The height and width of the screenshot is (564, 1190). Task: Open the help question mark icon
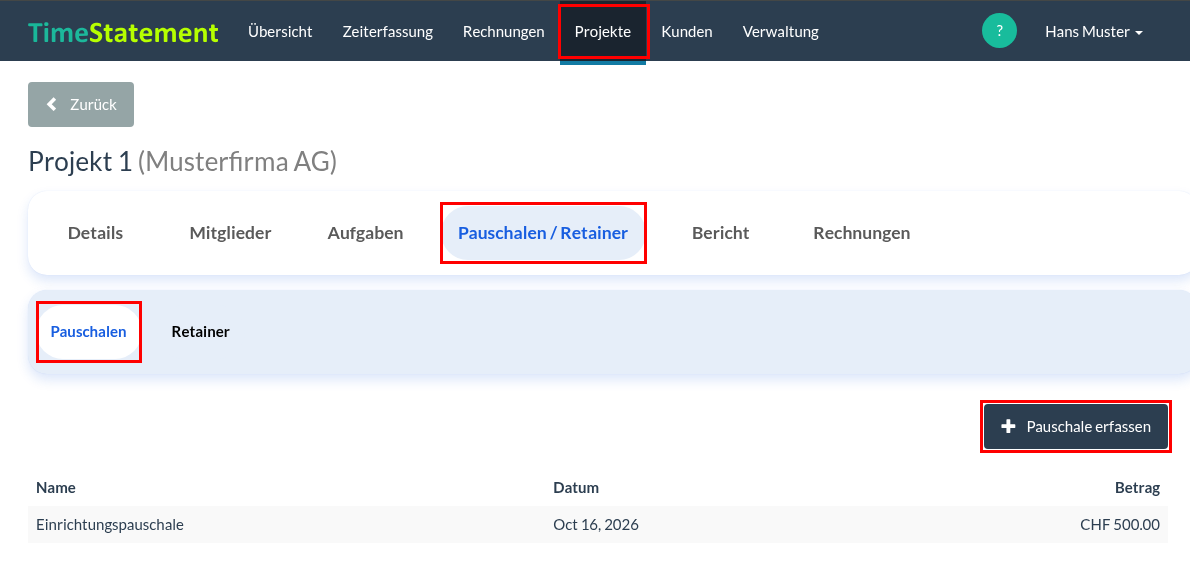coord(999,31)
